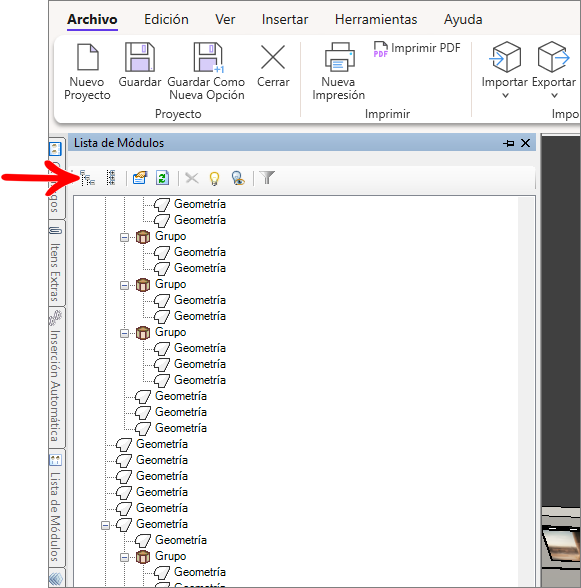Click the Lista de Módulos tab icon

coord(56,460)
